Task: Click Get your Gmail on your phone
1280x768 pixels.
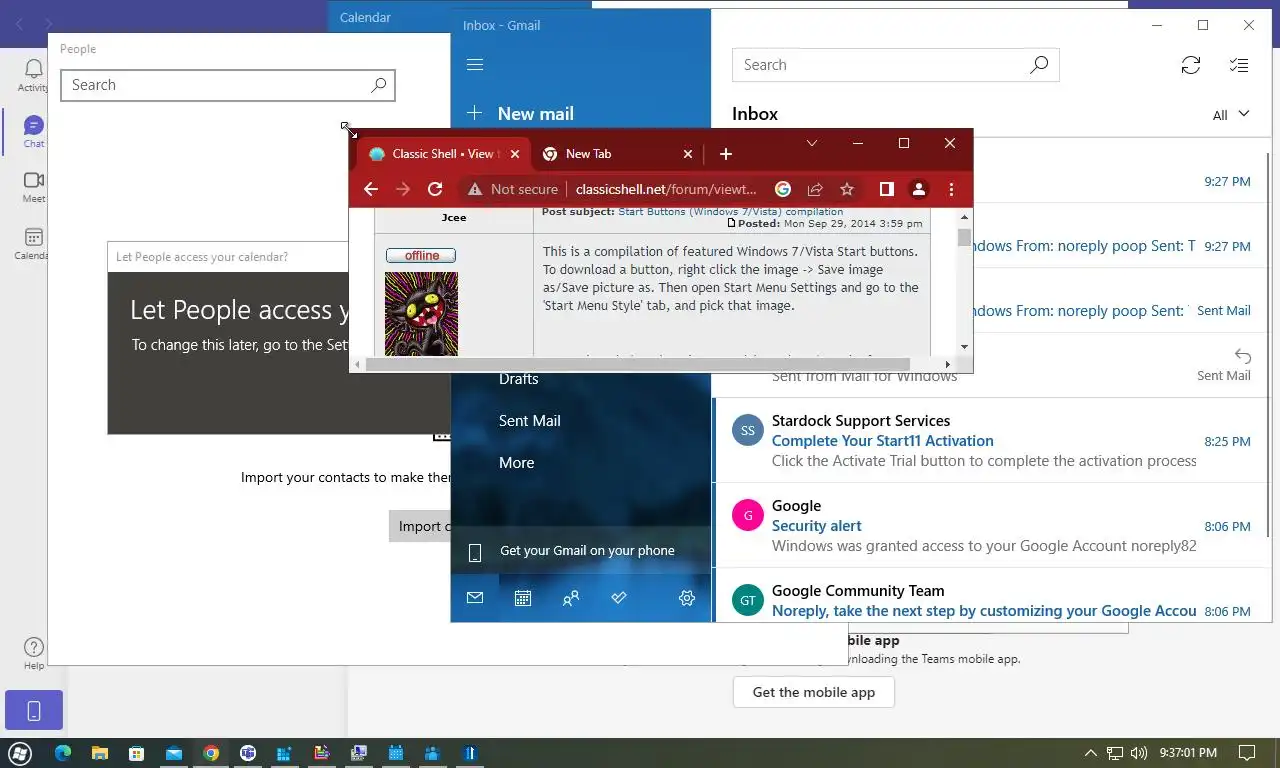Action: tap(581, 551)
